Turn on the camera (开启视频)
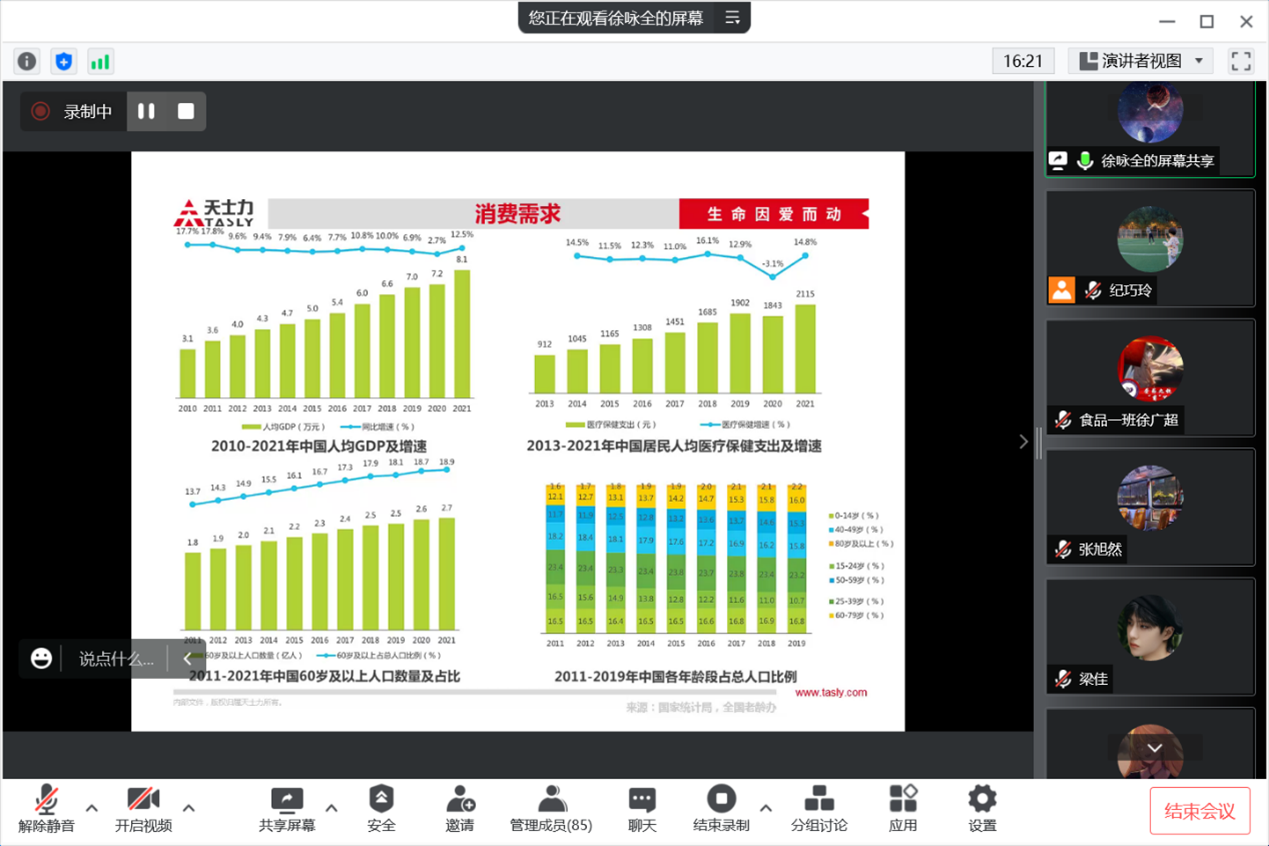Viewport: 1269px width, 846px height. [x=143, y=809]
